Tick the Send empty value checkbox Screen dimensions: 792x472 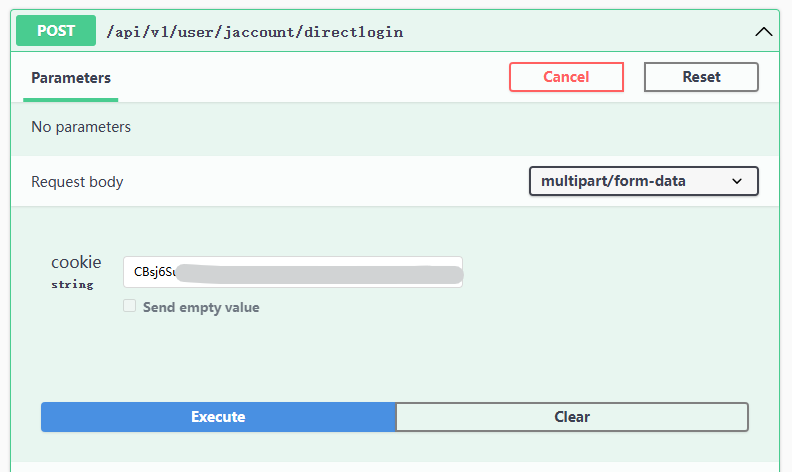click(x=129, y=307)
